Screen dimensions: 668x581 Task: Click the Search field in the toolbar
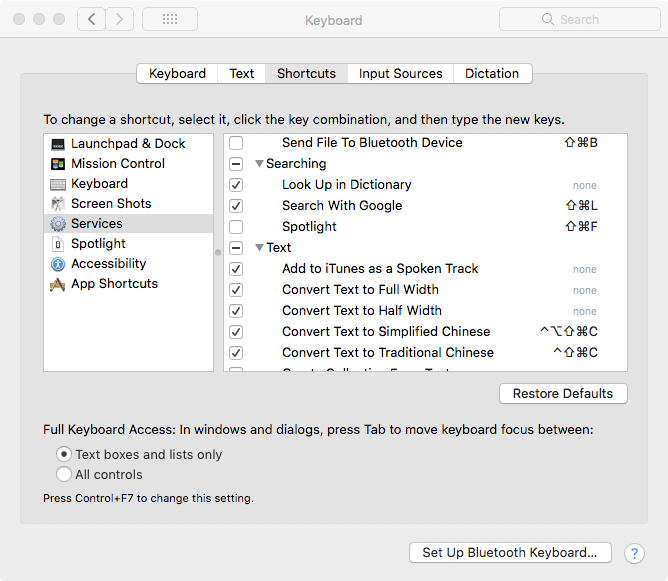click(x=580, y=19)
